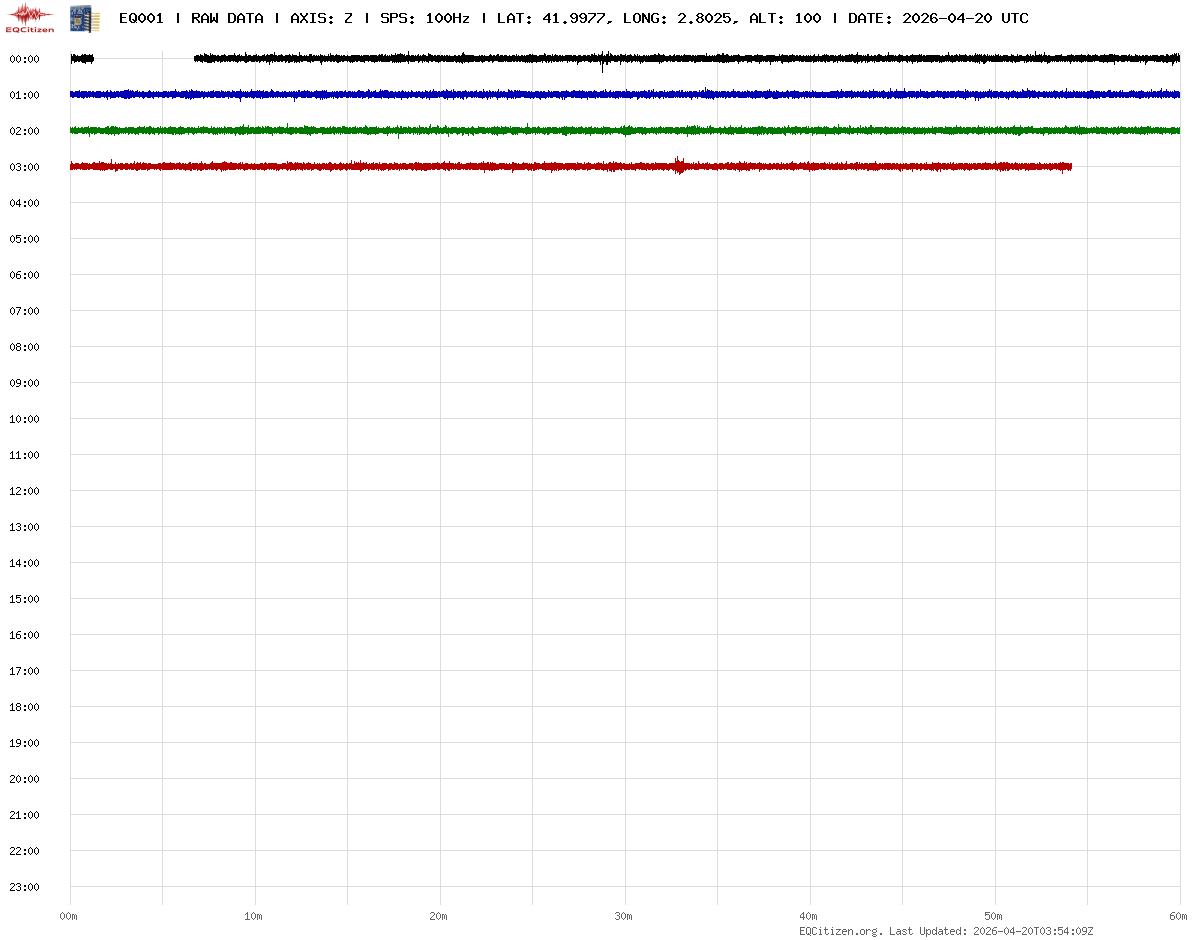Click the short black segment at trace start
The image size is (1200, 940).
click(82, 59)
